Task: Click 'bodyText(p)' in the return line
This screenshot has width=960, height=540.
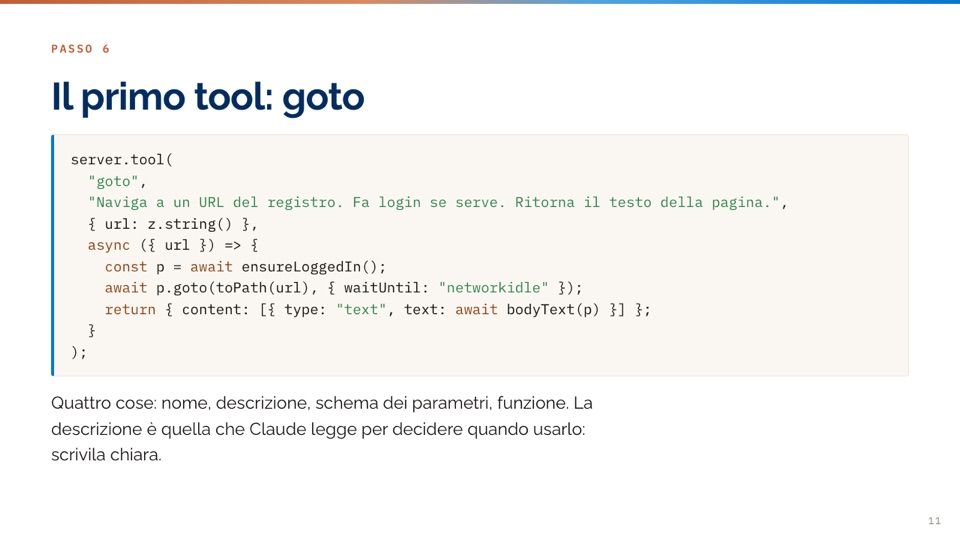Action: [553, 309]
